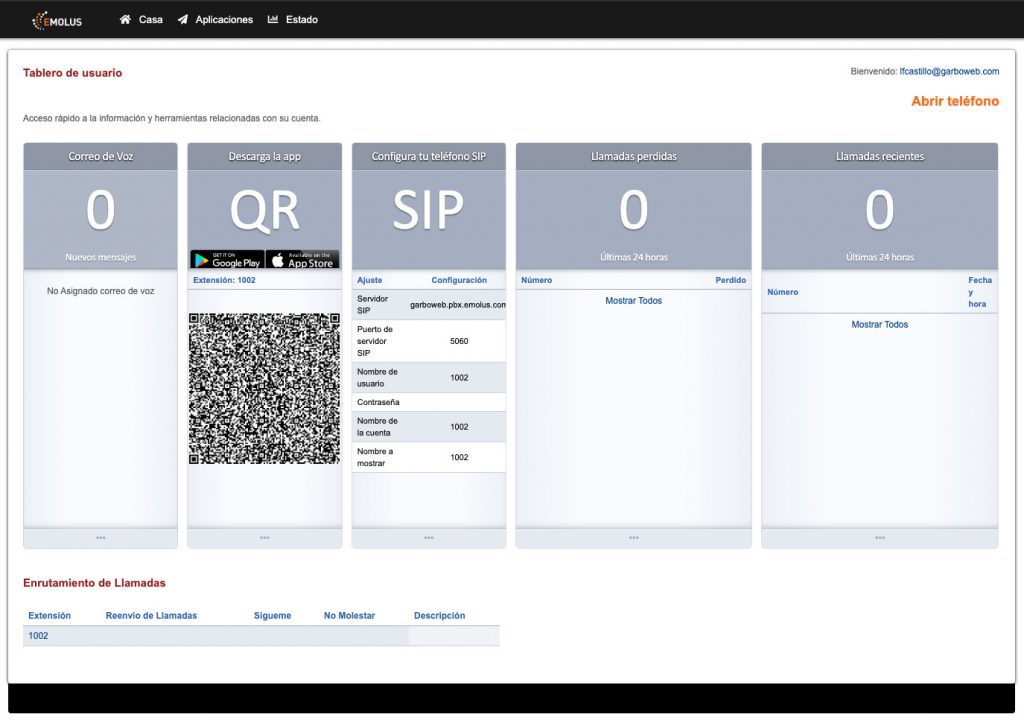Image resolution: width=1024 pixels, height=720 pixels.
Task: Select the 5060 SIP port value
Action: click(x=459, y=341)
